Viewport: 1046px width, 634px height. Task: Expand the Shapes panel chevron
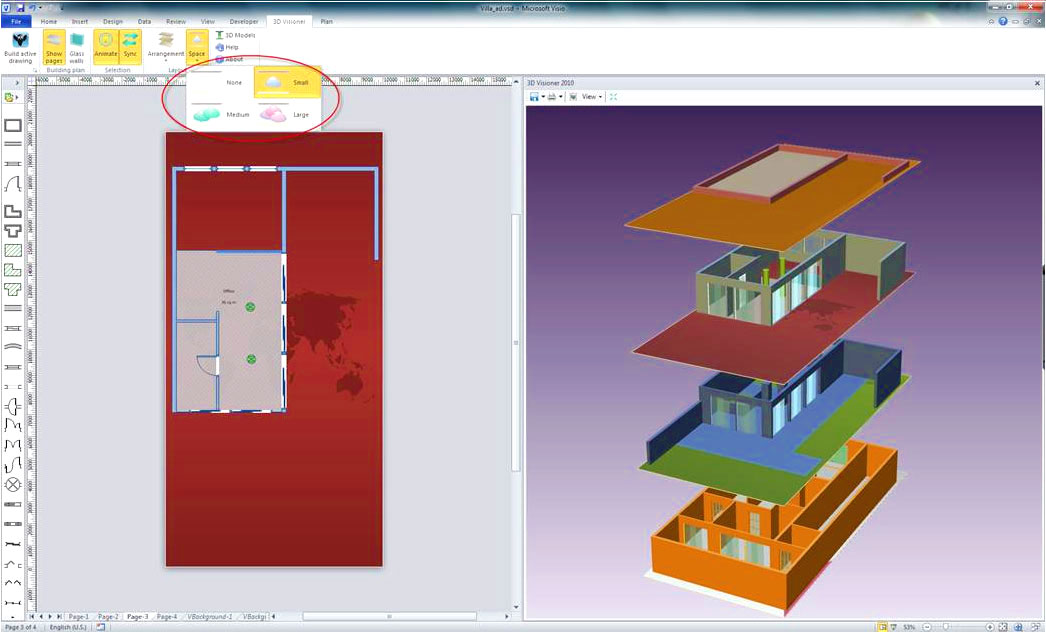[17, 83]
